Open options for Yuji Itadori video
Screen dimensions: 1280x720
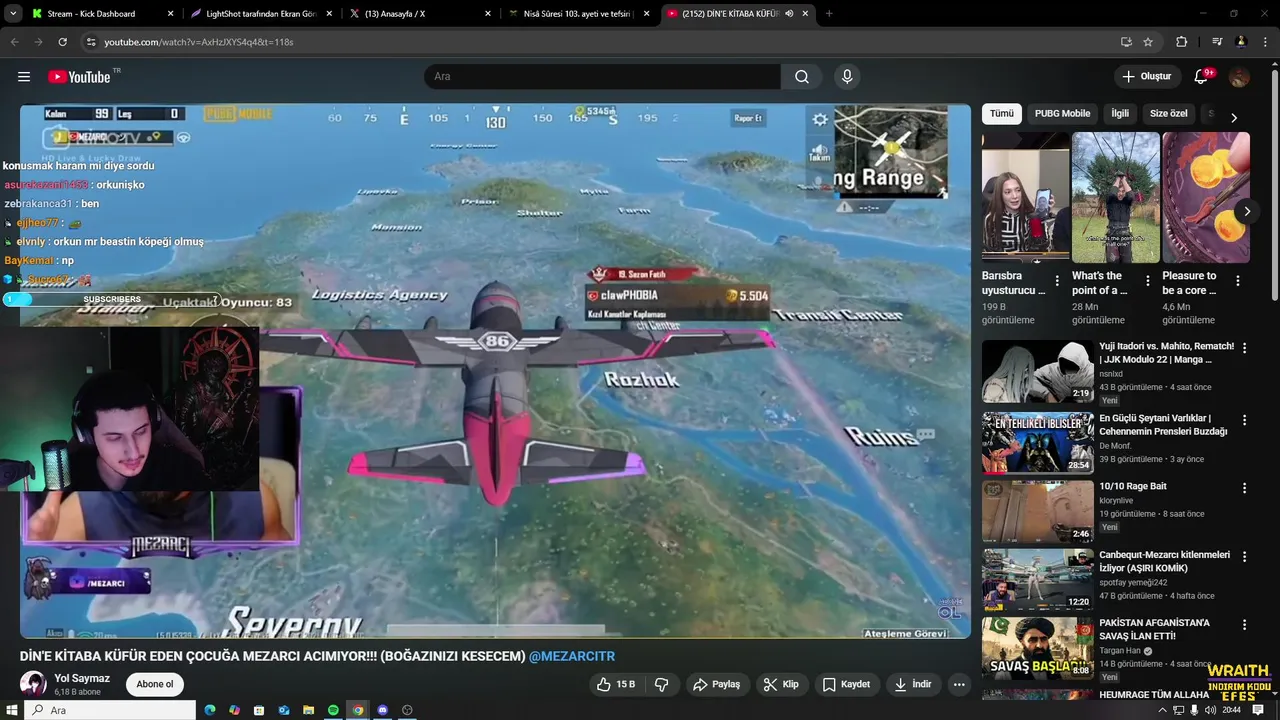(x=1244, y=347)
